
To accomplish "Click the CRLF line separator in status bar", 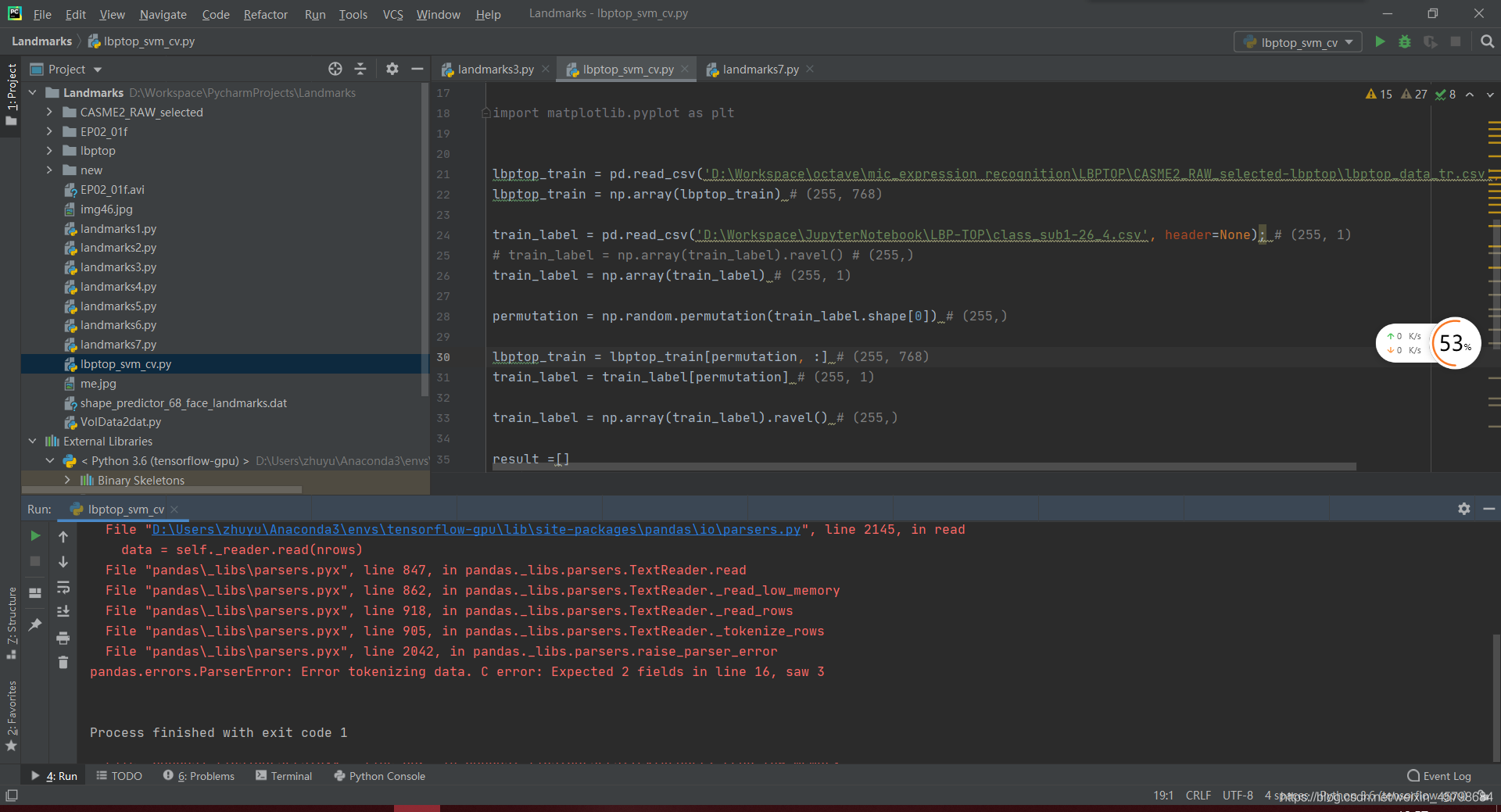I will [1198, 796].
